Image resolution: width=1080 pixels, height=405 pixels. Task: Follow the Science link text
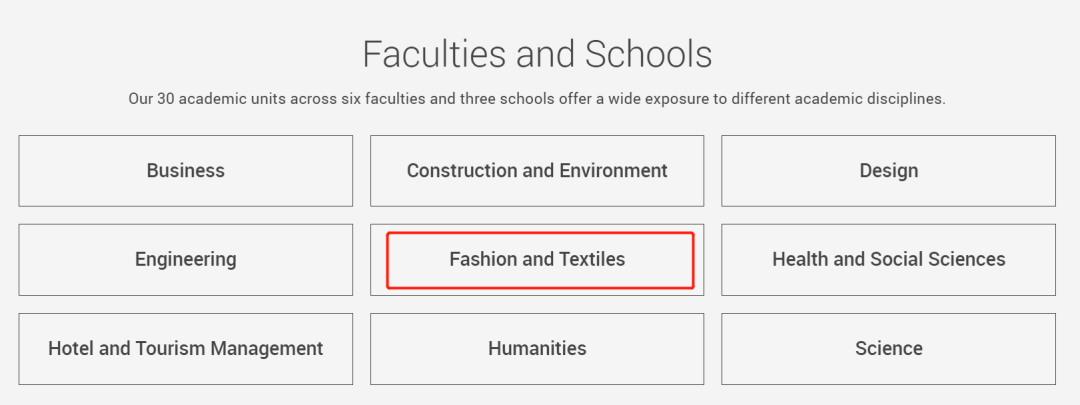(888, 349)
